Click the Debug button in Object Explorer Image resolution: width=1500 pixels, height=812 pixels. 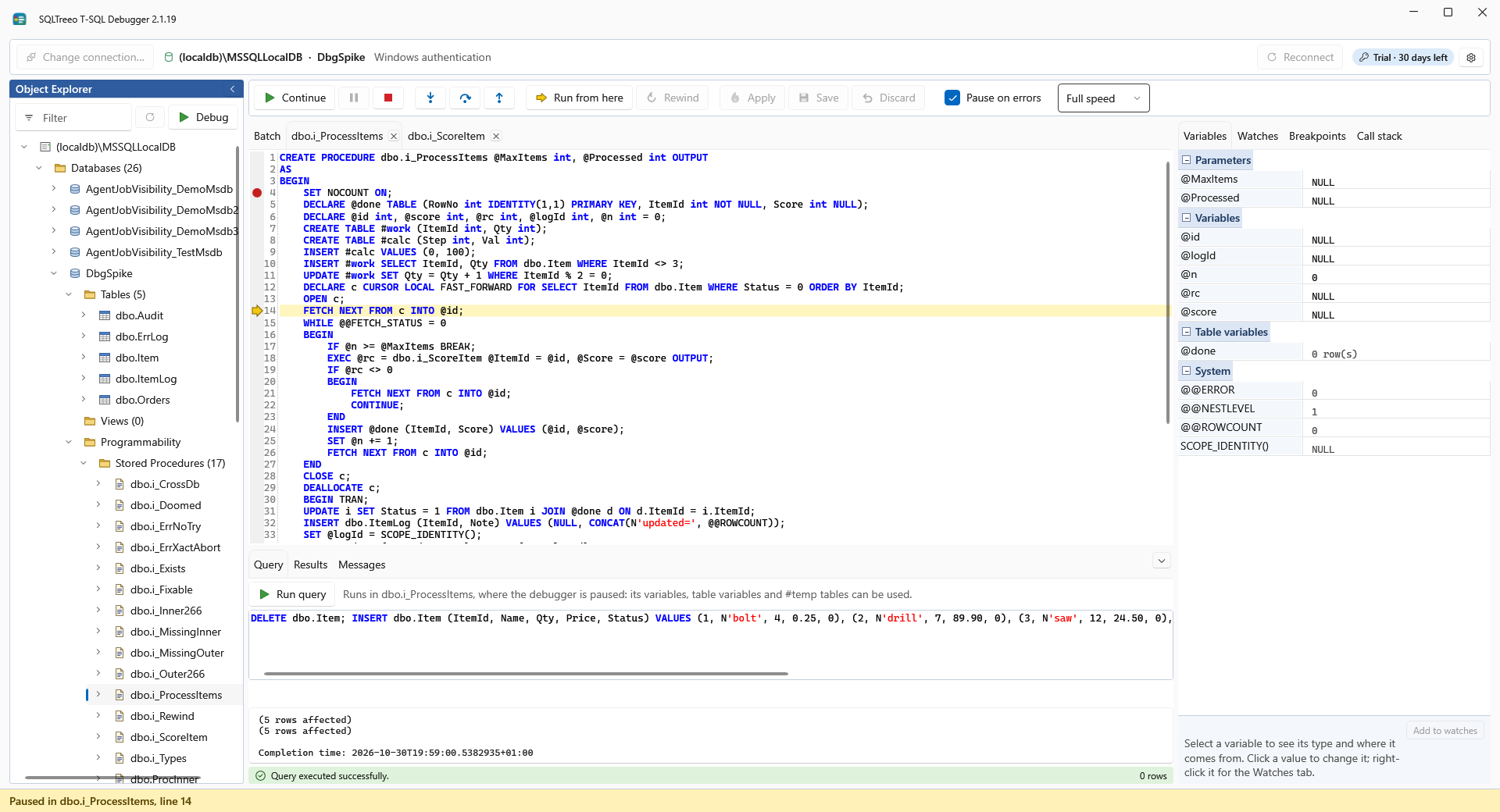click(203, 117)
